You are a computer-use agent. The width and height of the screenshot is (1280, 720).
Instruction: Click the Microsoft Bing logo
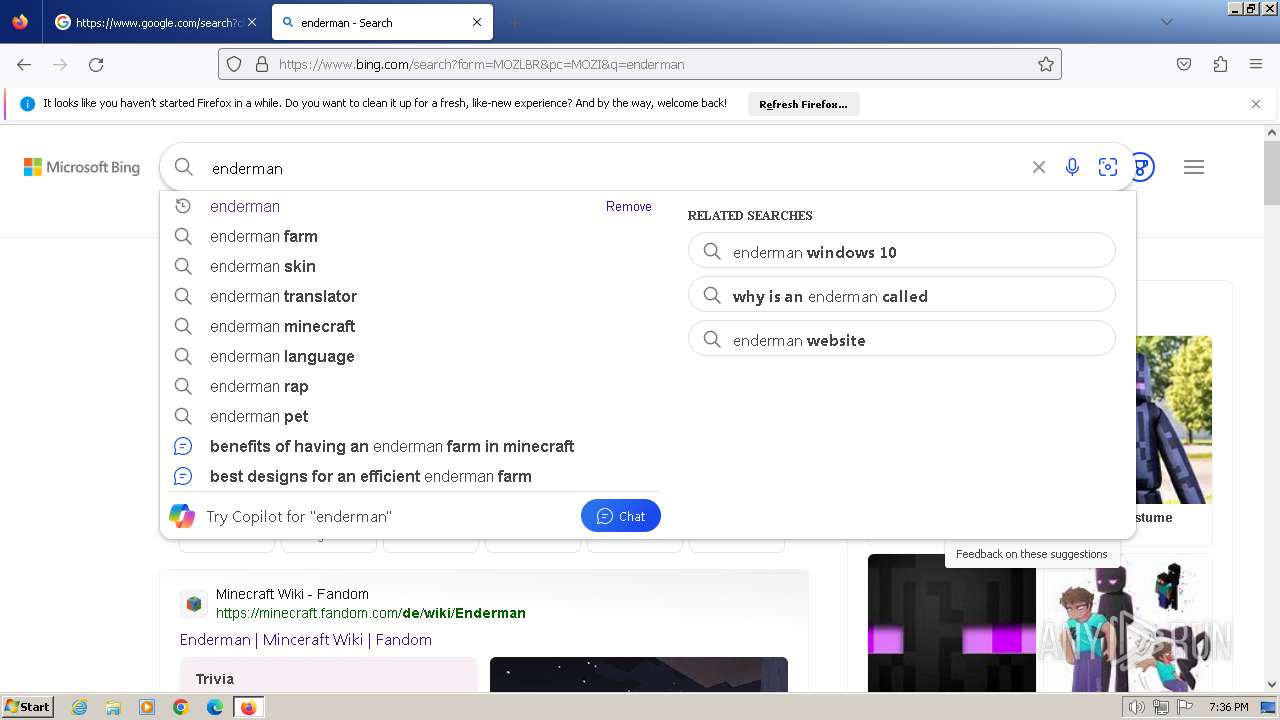(82, 167)
